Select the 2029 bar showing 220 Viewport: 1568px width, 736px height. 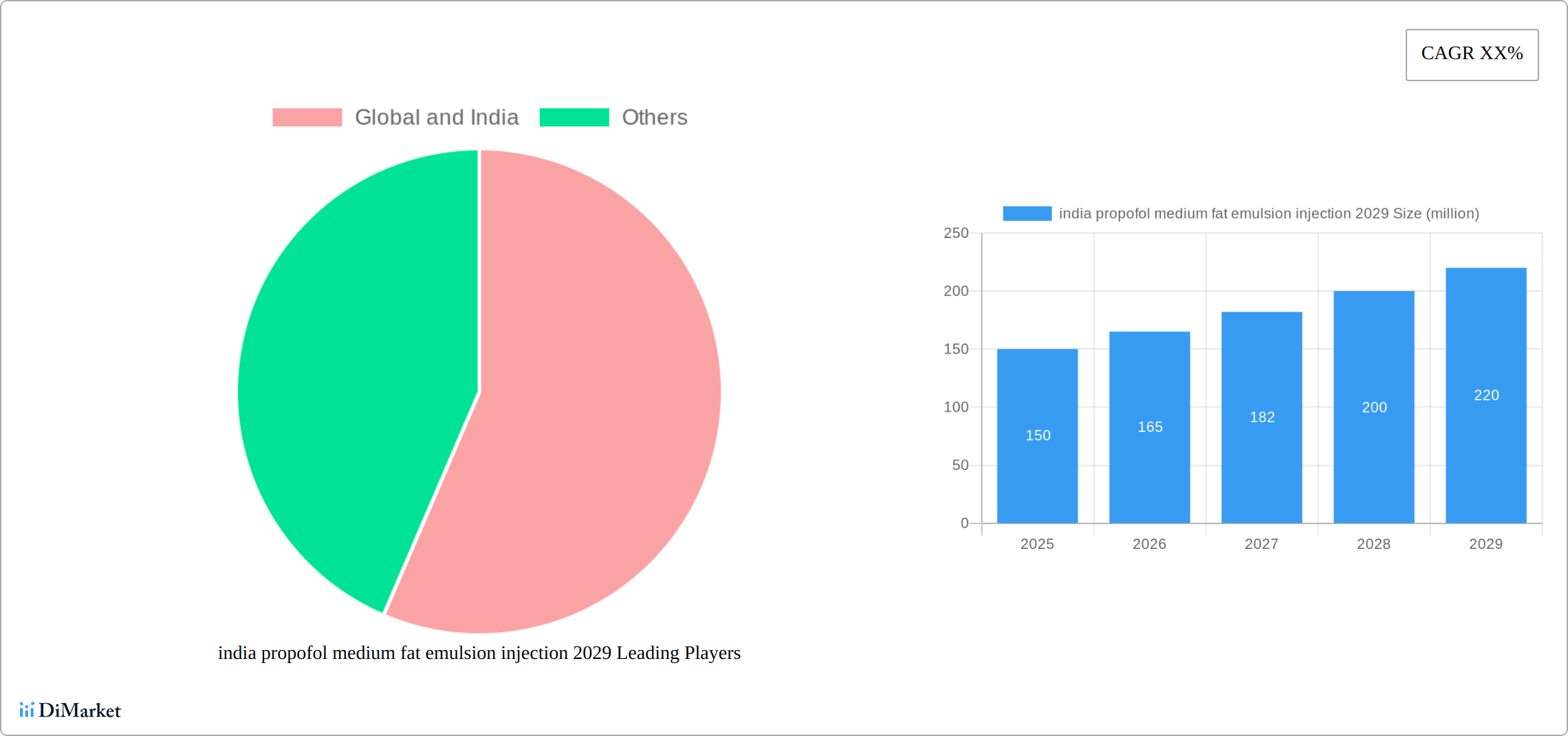[1485, 396]
